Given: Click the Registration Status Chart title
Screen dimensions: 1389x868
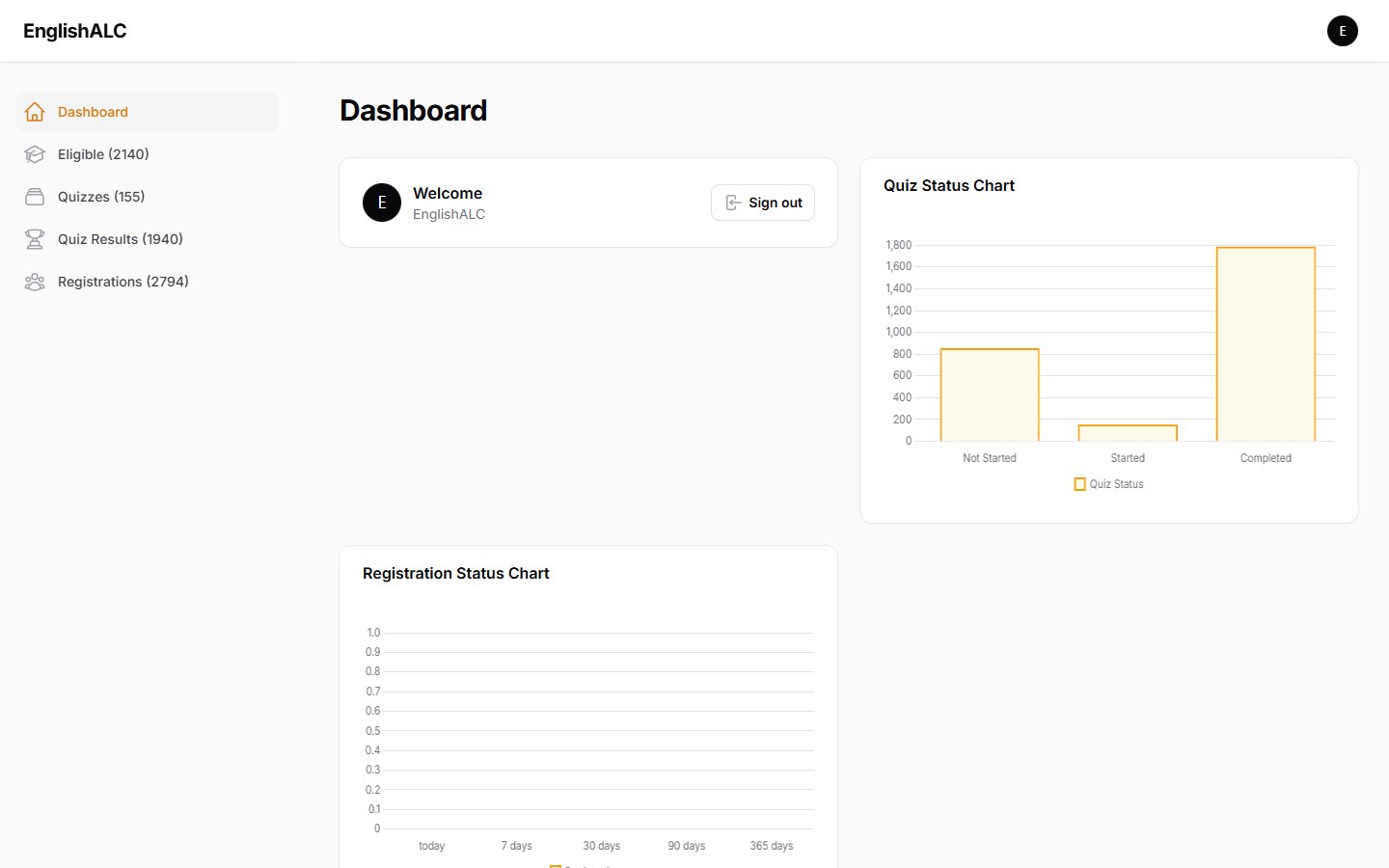Looking at the screenshot, I should click(456, 573).
